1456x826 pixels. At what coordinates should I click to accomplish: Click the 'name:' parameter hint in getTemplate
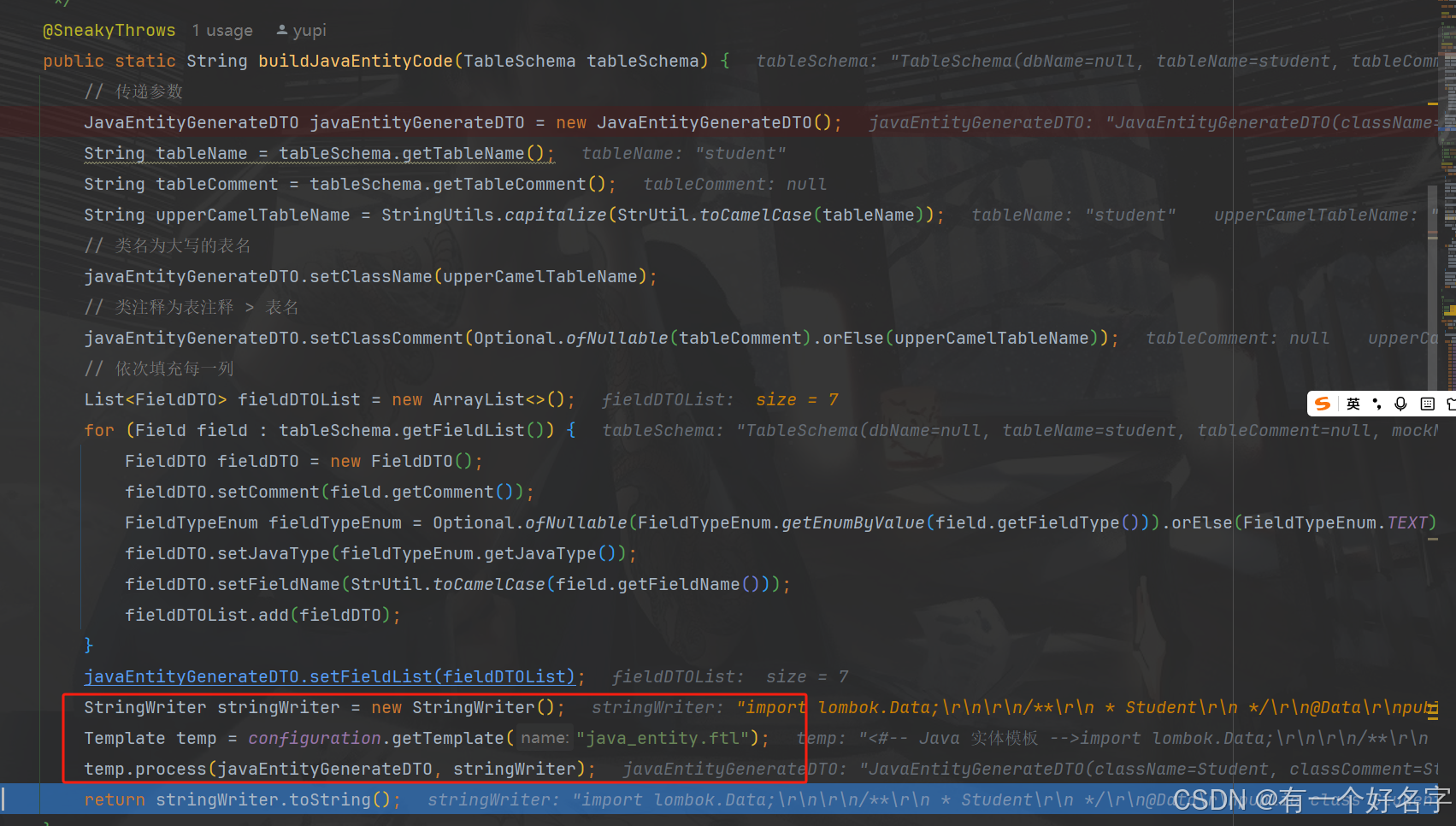coord(544,738)
